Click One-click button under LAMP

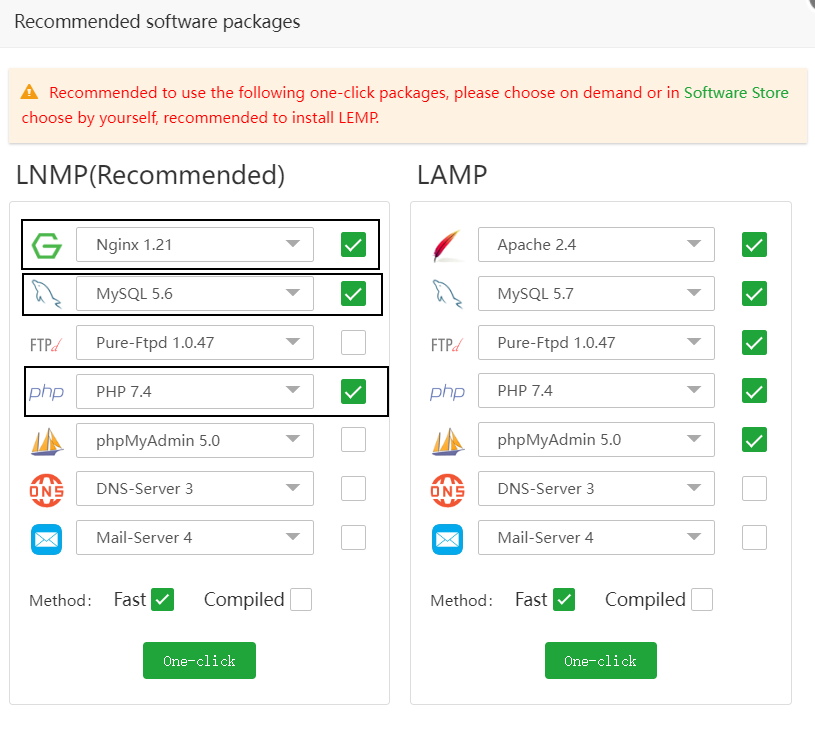click(600, 661)
